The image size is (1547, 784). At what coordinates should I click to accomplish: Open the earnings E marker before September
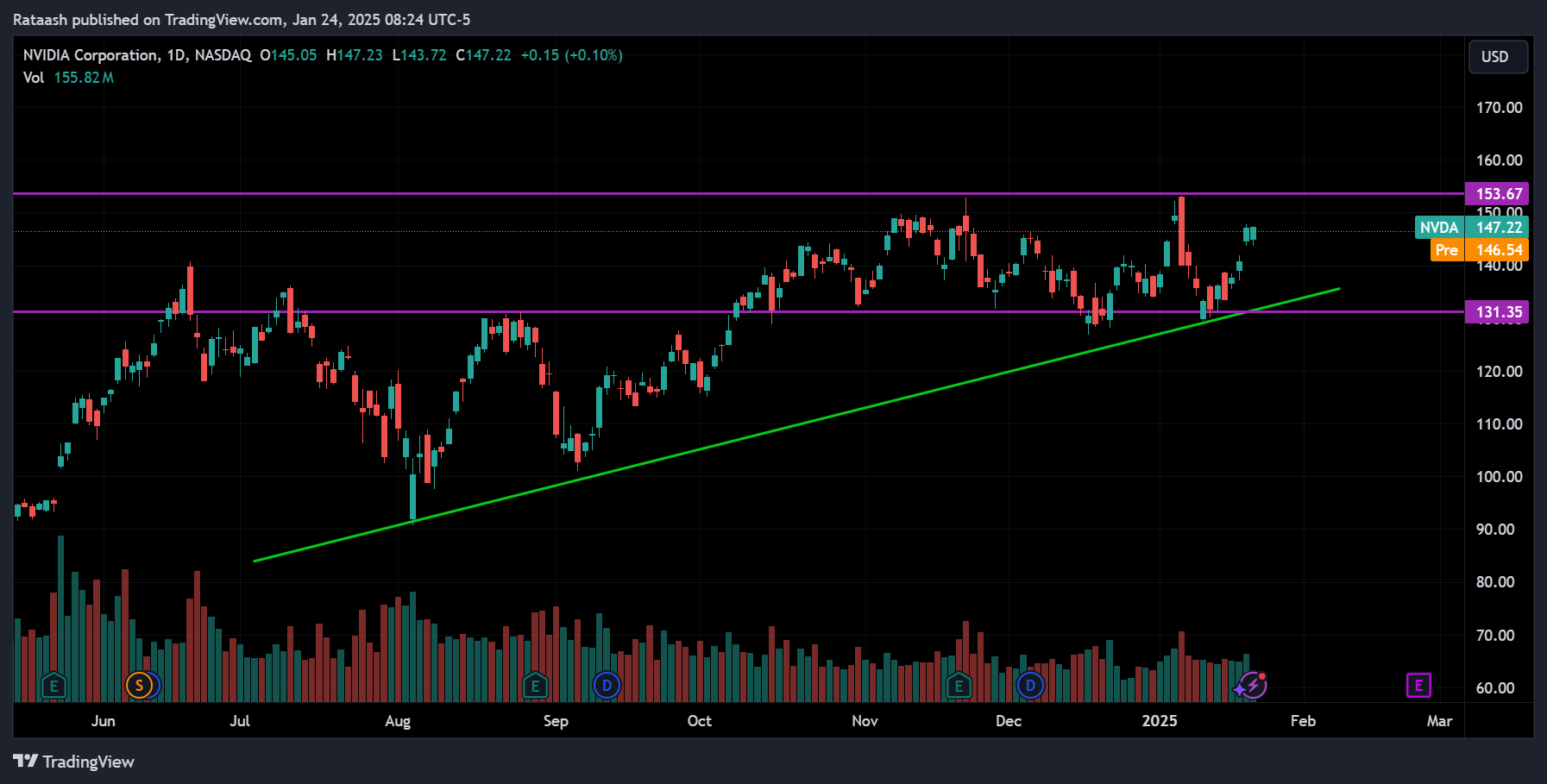pos(535,687)
